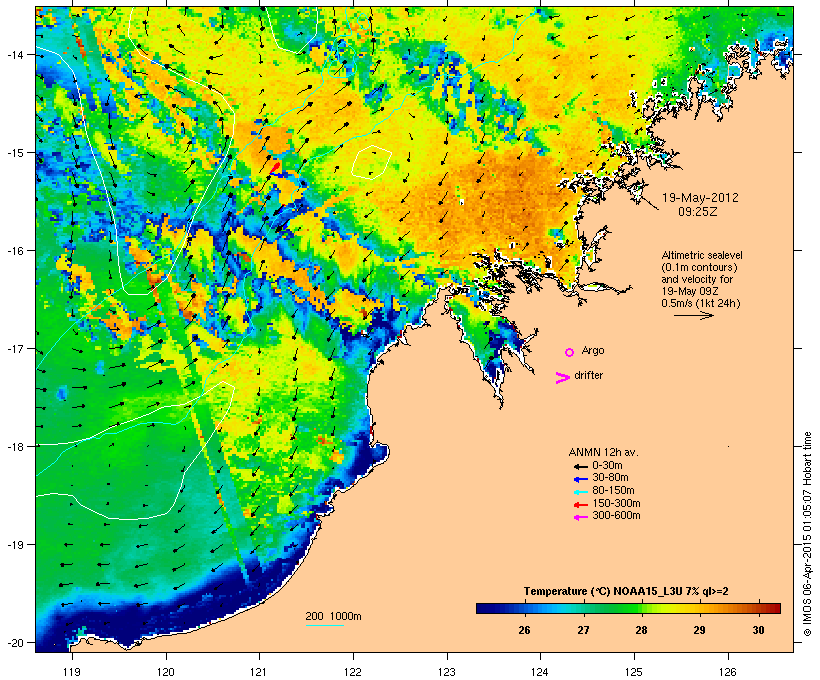The height and width of the screenshot is (680, 820).
Task: Click the ANMN 12h av. heading
Action: coord(603,452)
